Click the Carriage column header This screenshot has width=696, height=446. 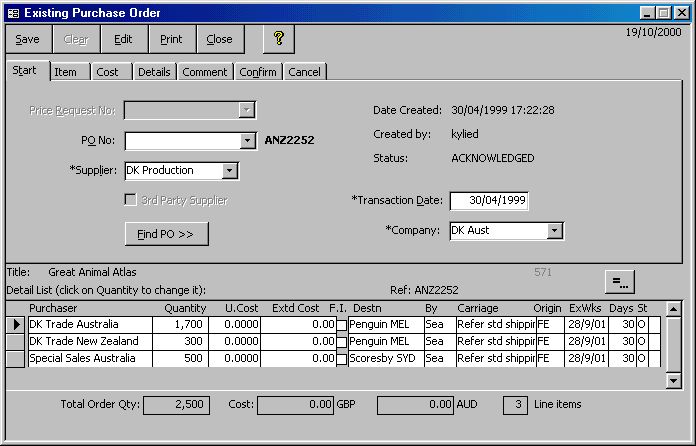click(x=478, y=308)
